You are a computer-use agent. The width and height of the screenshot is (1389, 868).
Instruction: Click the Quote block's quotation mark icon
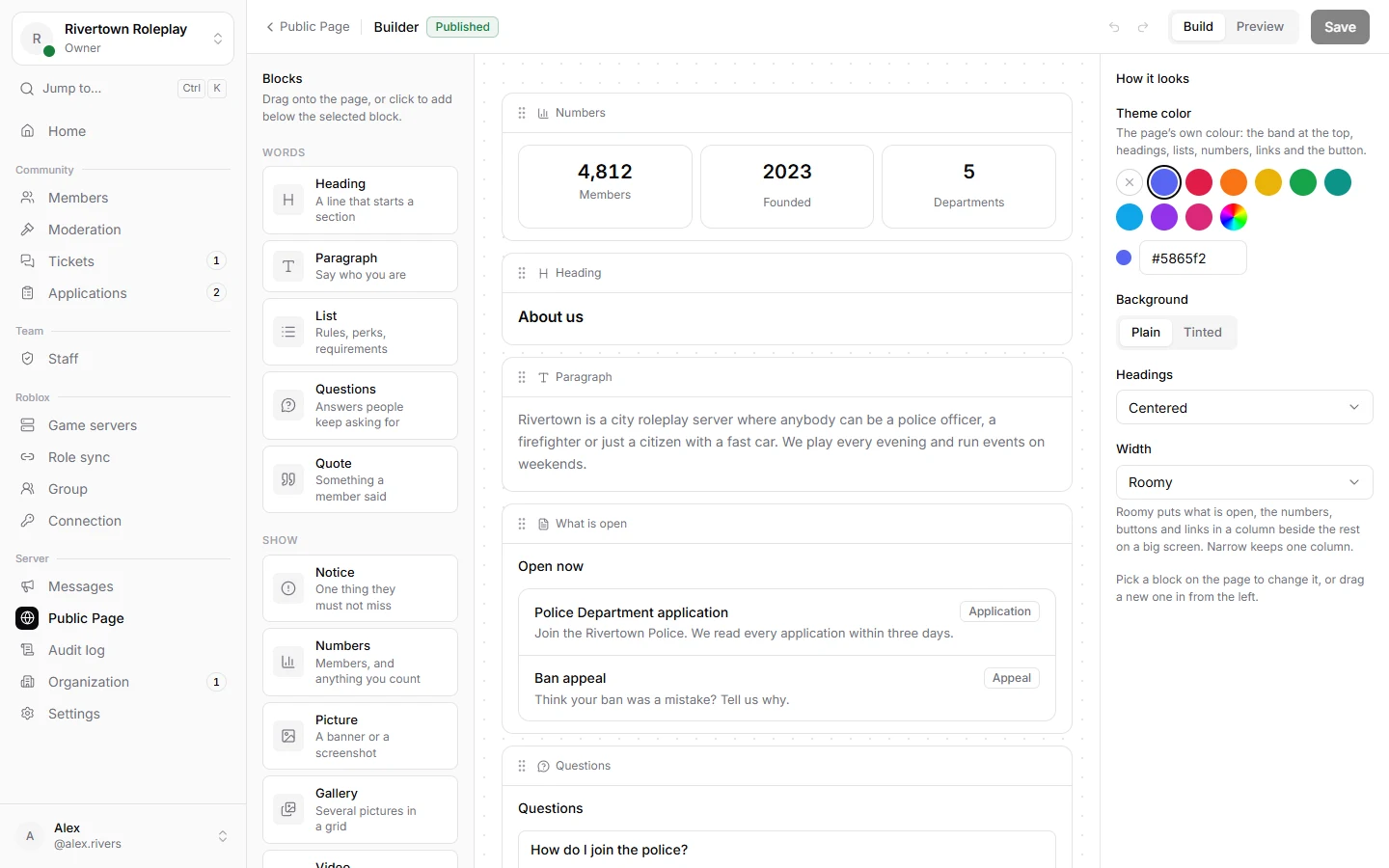coord(288,479)
